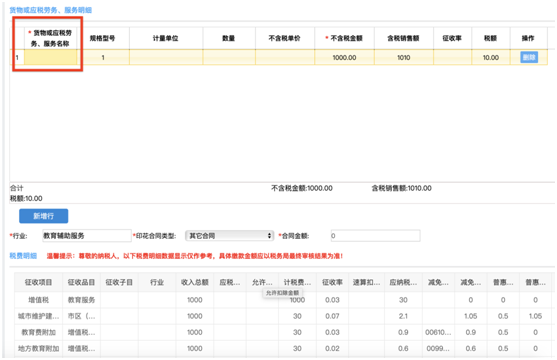Click the 征收率 header in the 税费明细 table
557x360 pixels.
[x=332, y=282]
